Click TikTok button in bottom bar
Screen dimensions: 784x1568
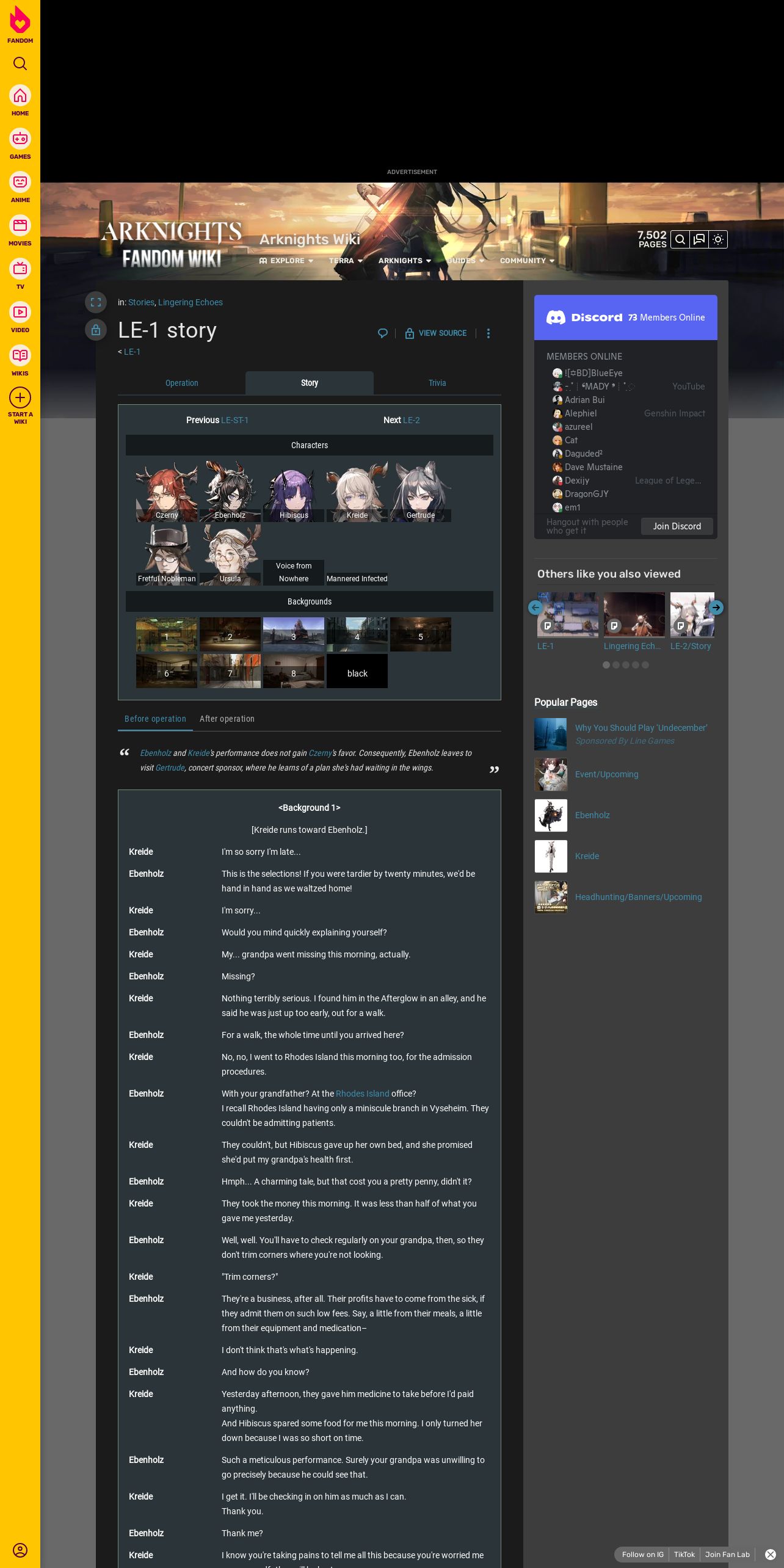coord(684,1555)
